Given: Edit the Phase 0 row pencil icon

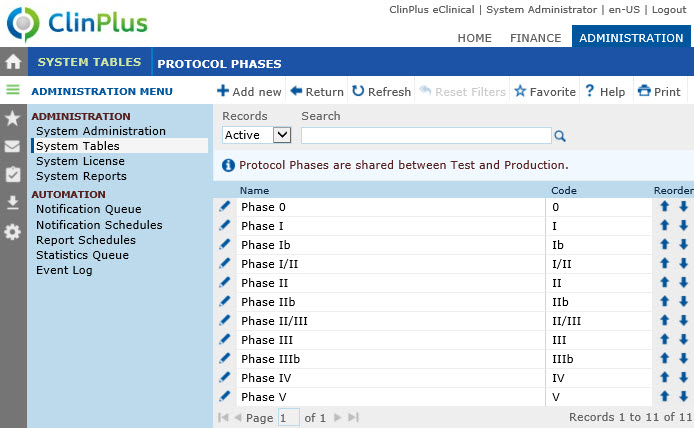Looking at the screenshot, I should [x=225, y=207].
